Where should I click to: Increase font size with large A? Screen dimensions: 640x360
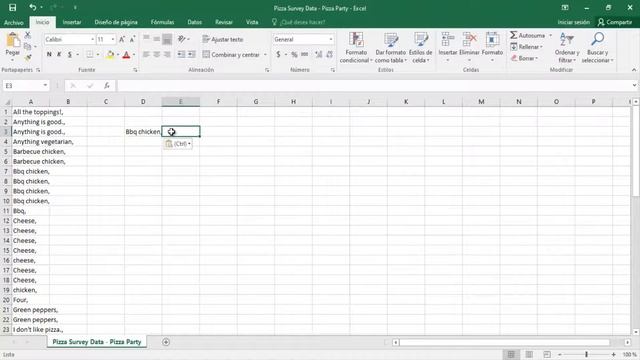[x=122, y=39]
